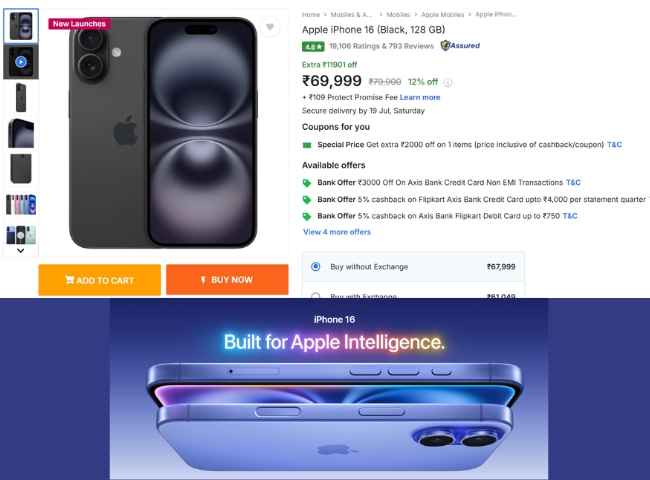Select Buy with Exchange radio button
This screenshot has width=650, height=480.
click(315, 296)
